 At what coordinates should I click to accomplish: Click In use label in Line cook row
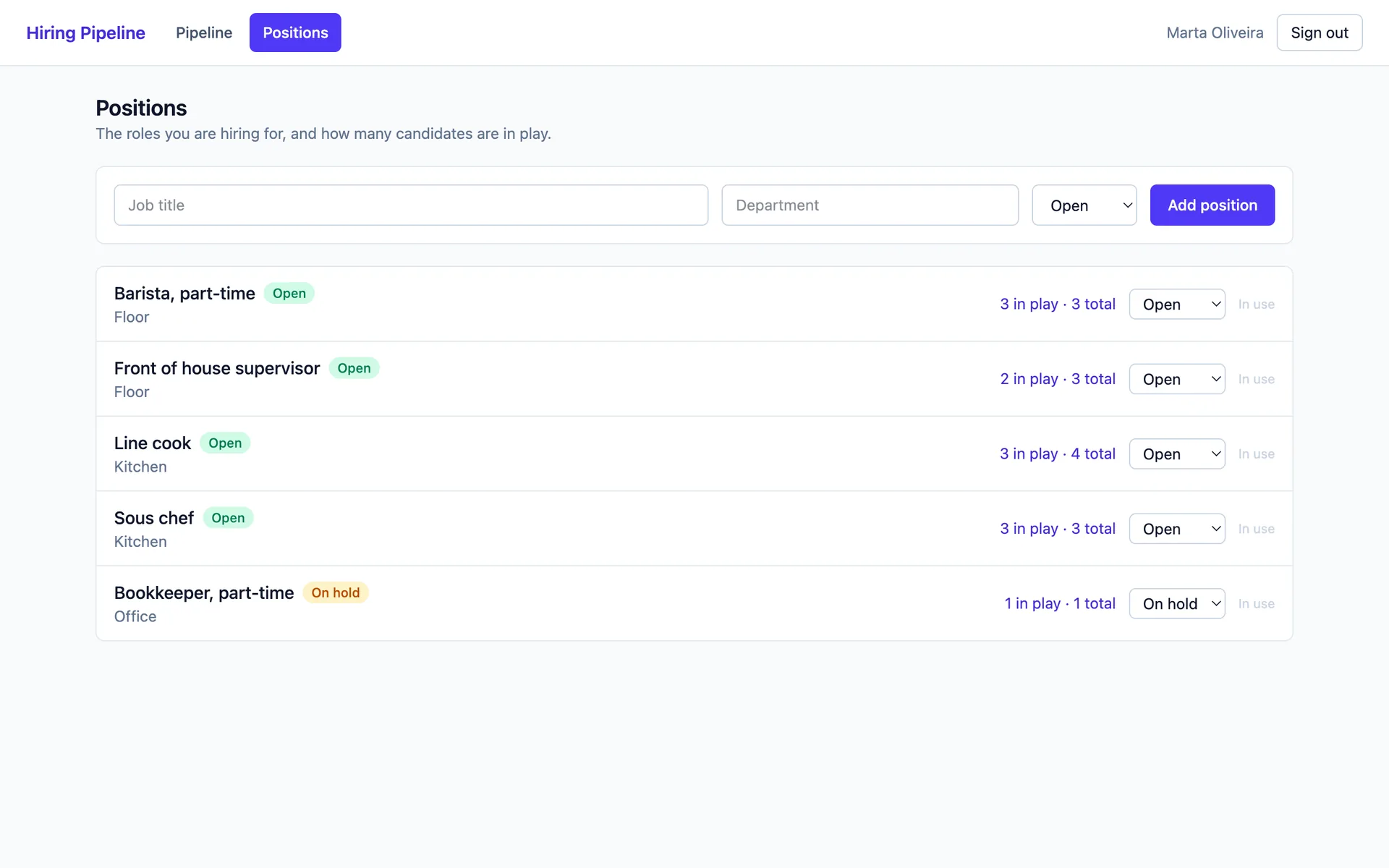(x=1257, y=454)
